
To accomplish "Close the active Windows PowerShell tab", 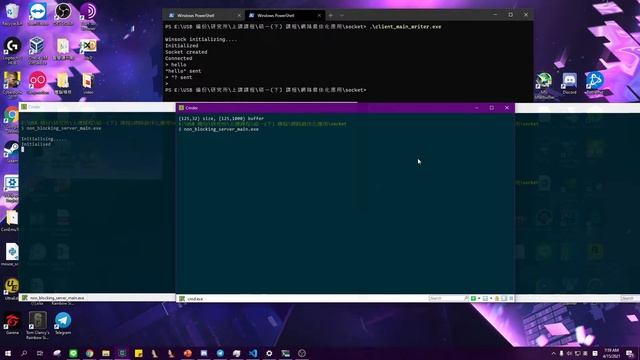I will pos(319,16).
